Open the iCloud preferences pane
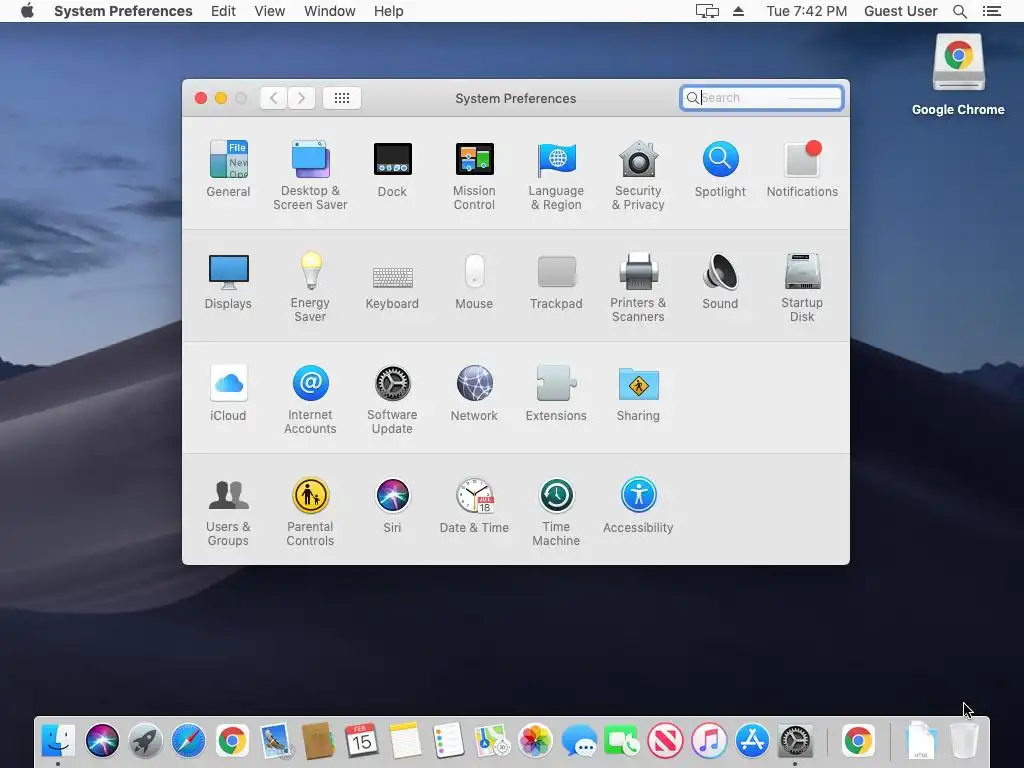The height and width of the screenshot is (768, 1024). click(228, 393)
